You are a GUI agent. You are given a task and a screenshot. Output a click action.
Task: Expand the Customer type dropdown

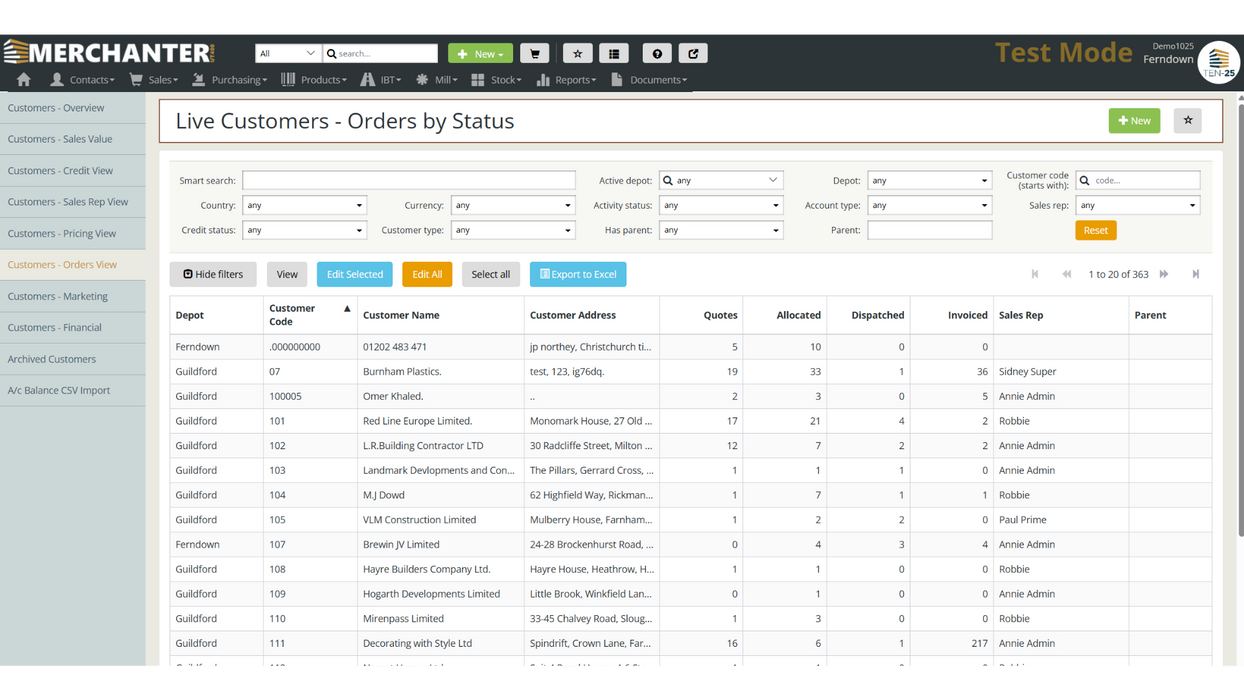(513, 230)
